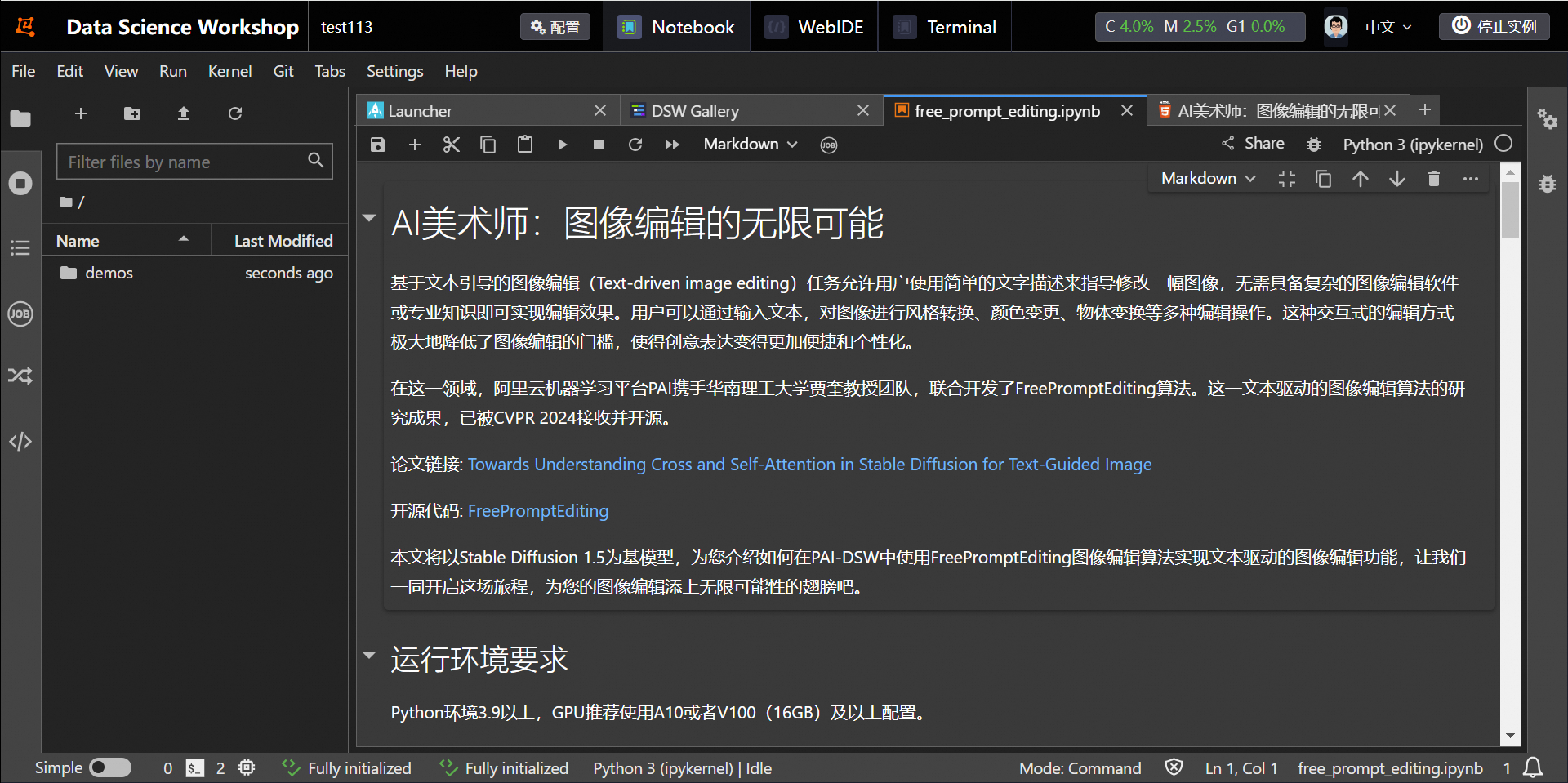This screenshot has height=783, width=1568.
Task: Open running terminals and kernels panel
Action: click(x=20, y=183)
